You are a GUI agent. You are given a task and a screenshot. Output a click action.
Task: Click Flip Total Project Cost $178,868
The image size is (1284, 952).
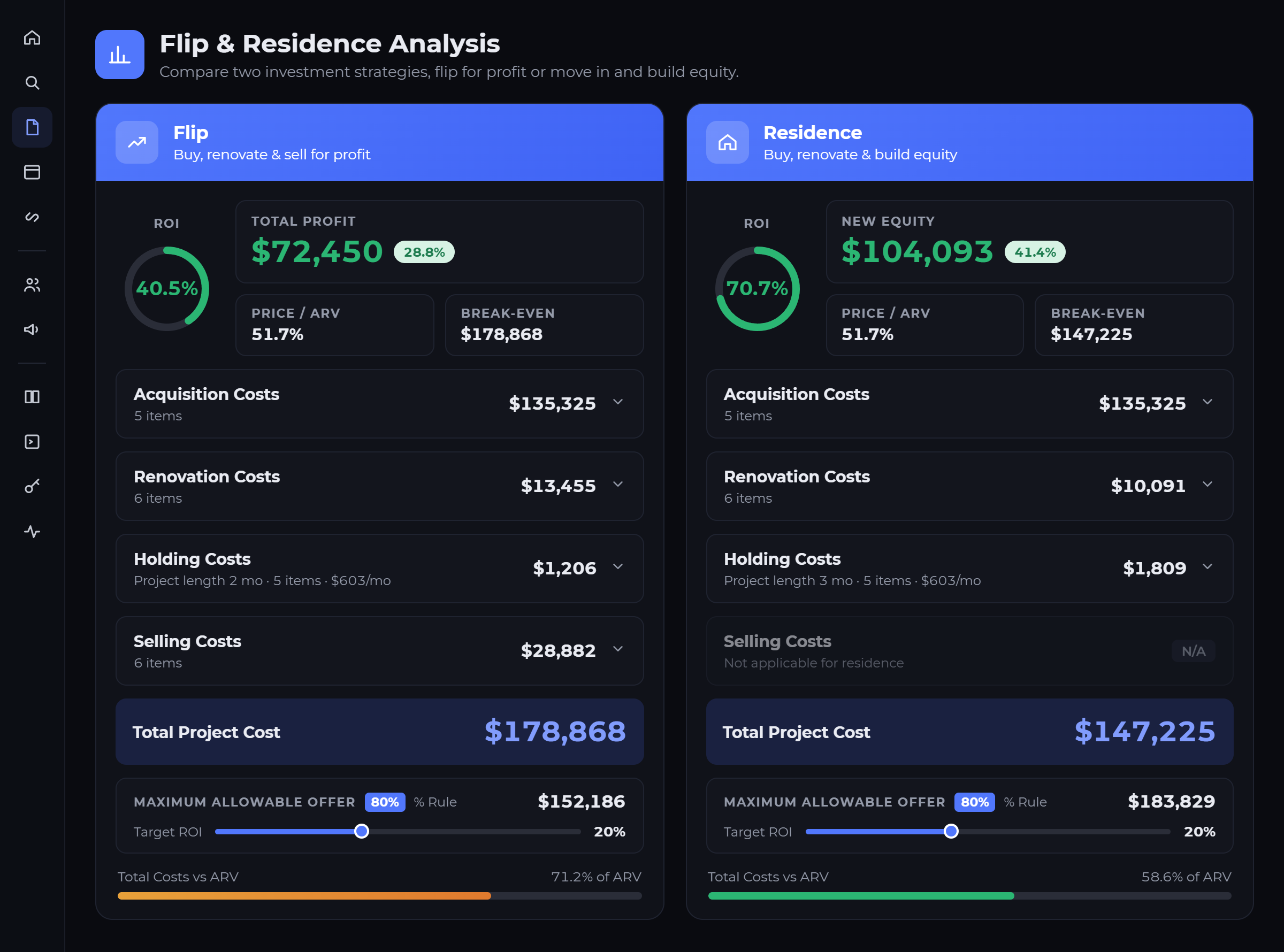555,731
